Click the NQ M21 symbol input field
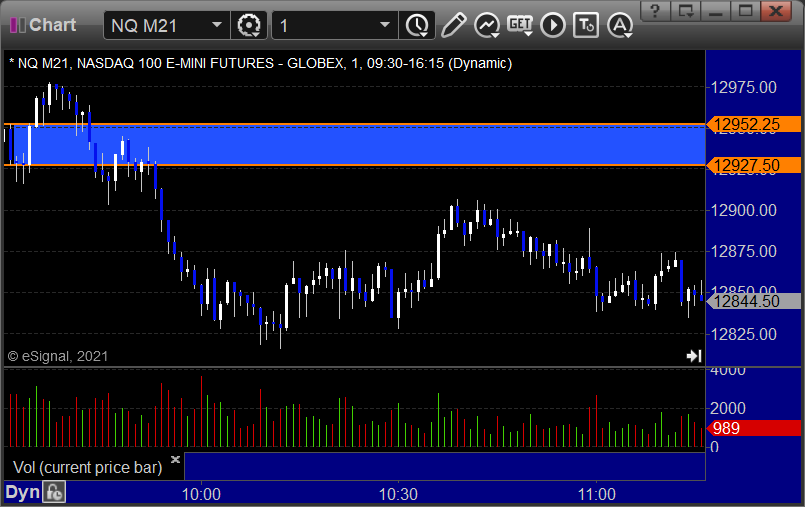Screen dimensions: 805x507 click(167, 25)
